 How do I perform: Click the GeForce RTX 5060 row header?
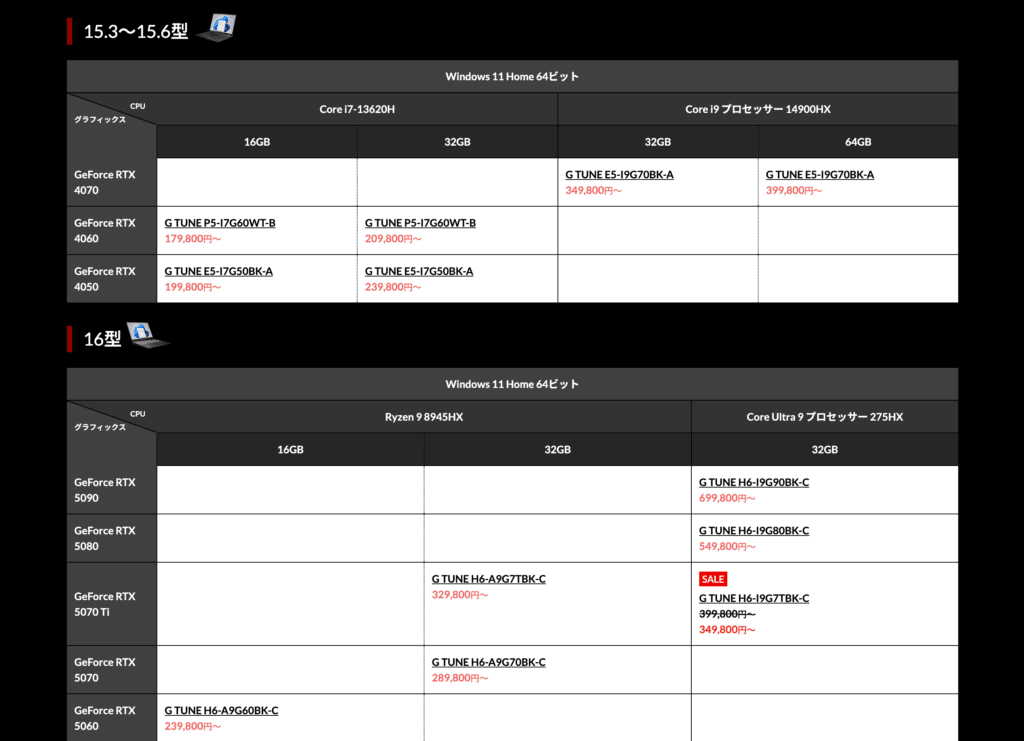(112, 717)
